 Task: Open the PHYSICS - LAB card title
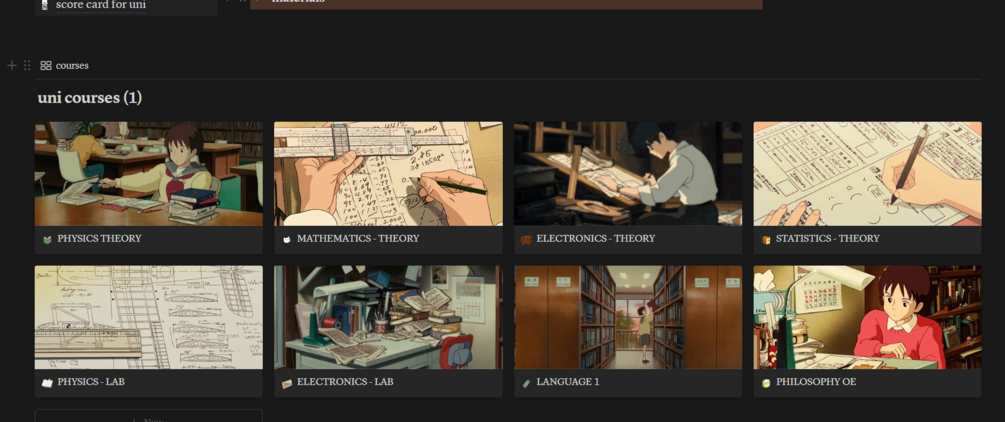[x=91, y=382]
